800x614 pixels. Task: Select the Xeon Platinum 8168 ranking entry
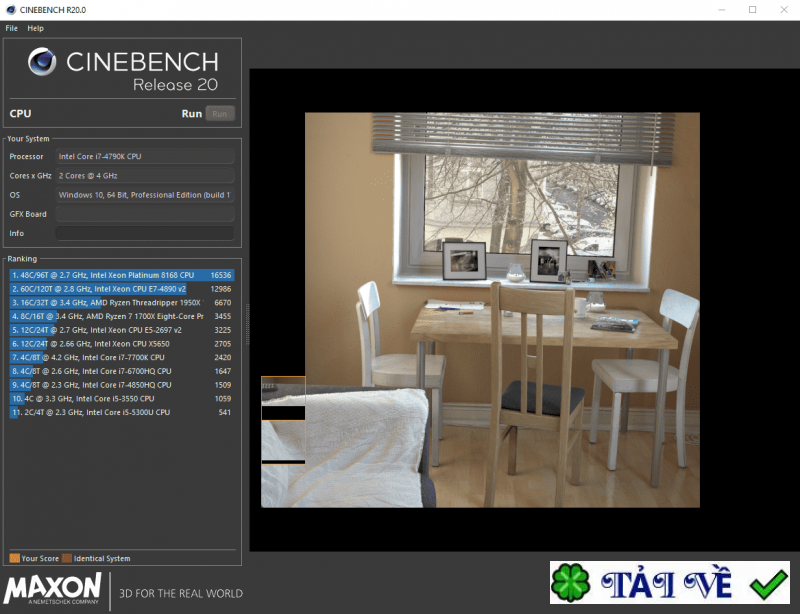[120, 273]
